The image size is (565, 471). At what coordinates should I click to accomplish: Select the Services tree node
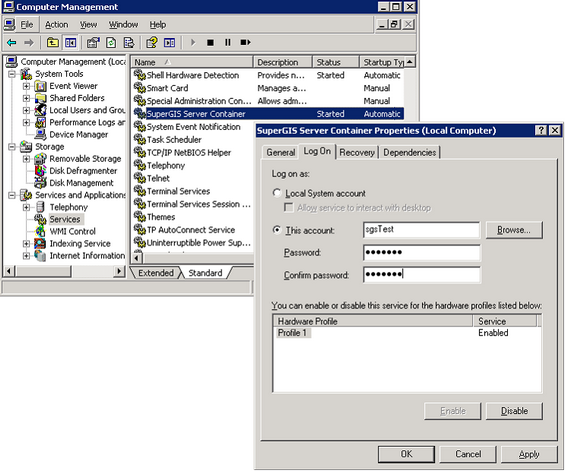[x=65, y=219]
